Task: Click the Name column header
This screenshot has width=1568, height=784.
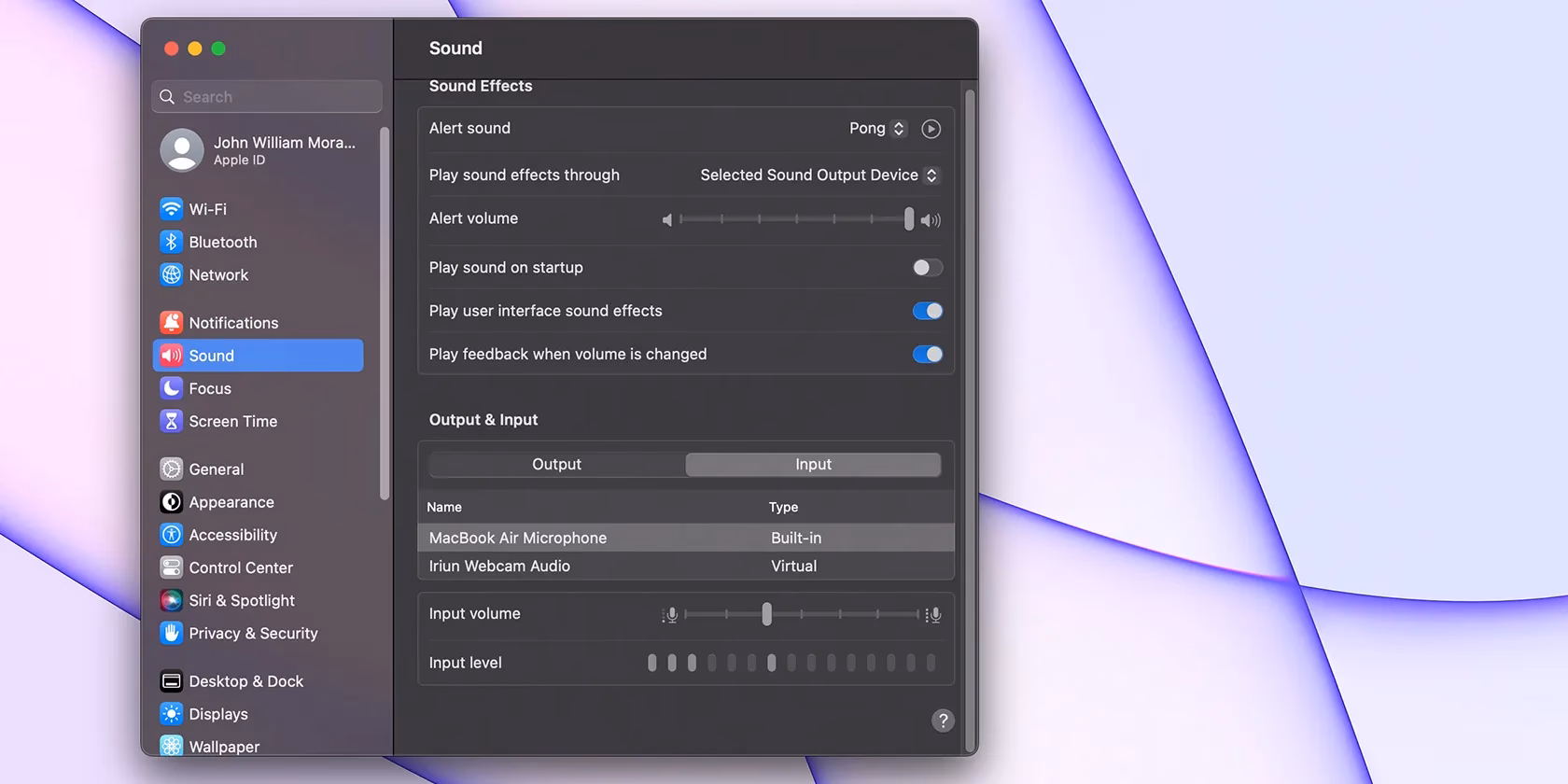Action: [444, 507]
